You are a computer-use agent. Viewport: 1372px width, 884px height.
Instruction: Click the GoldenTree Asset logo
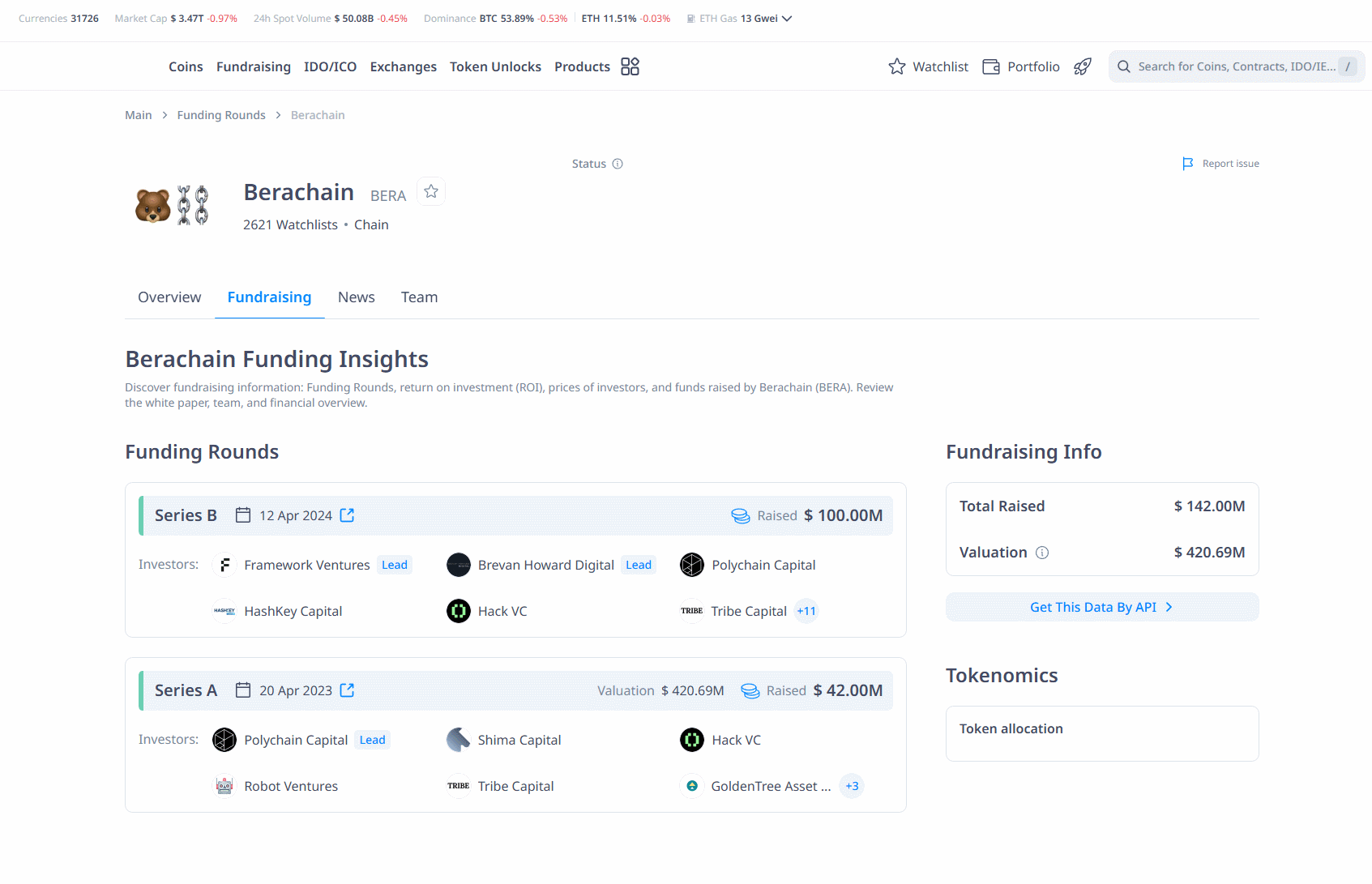(692, 786)
